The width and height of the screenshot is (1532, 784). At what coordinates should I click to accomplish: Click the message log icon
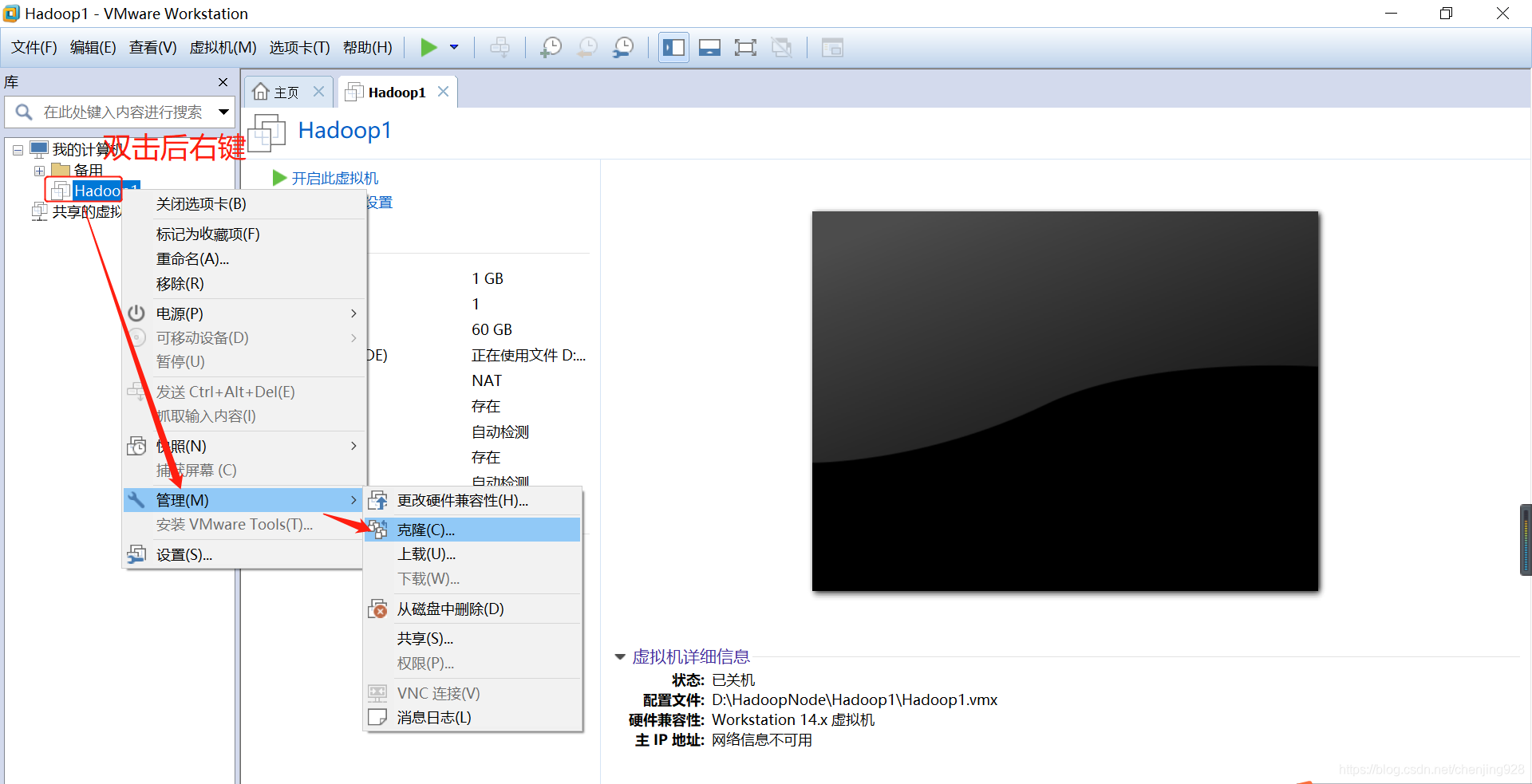(377, 718)
